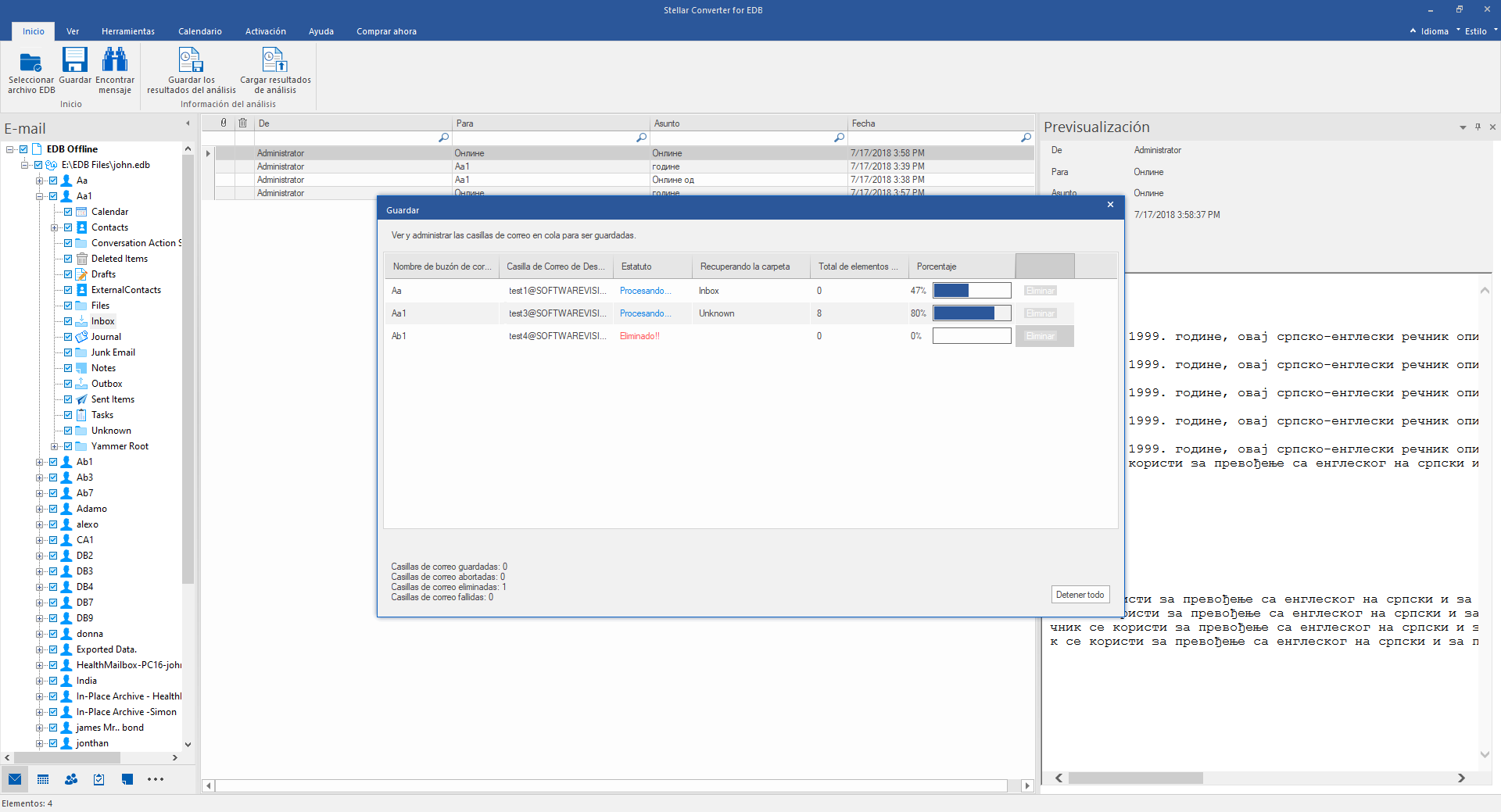The width and height of the screenshot is (1501, 812).
Task: Close the Guardar dialog
Action: pos(1110,205)
